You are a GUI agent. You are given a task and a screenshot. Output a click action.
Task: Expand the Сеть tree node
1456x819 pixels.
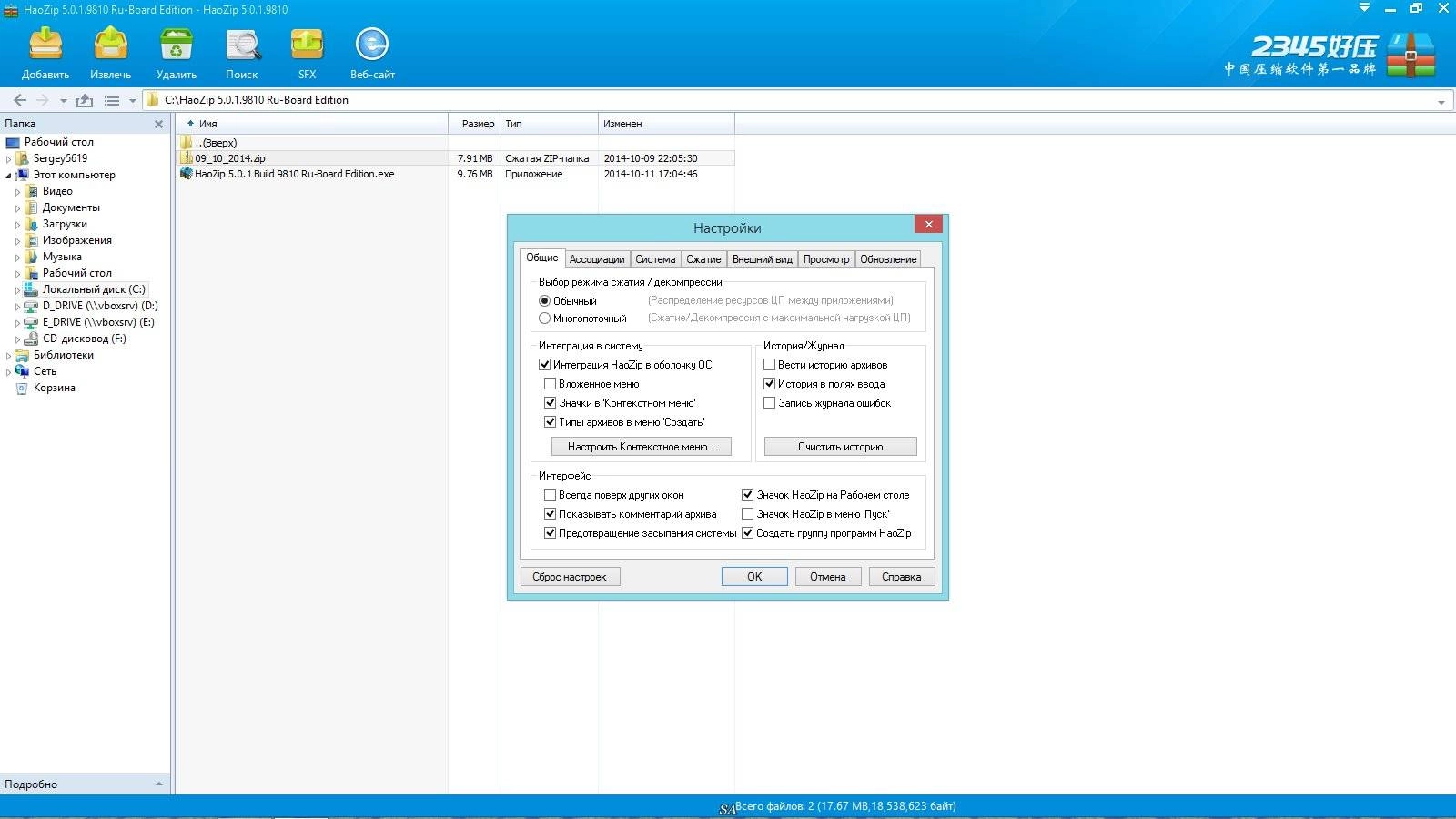click(9, 371)
